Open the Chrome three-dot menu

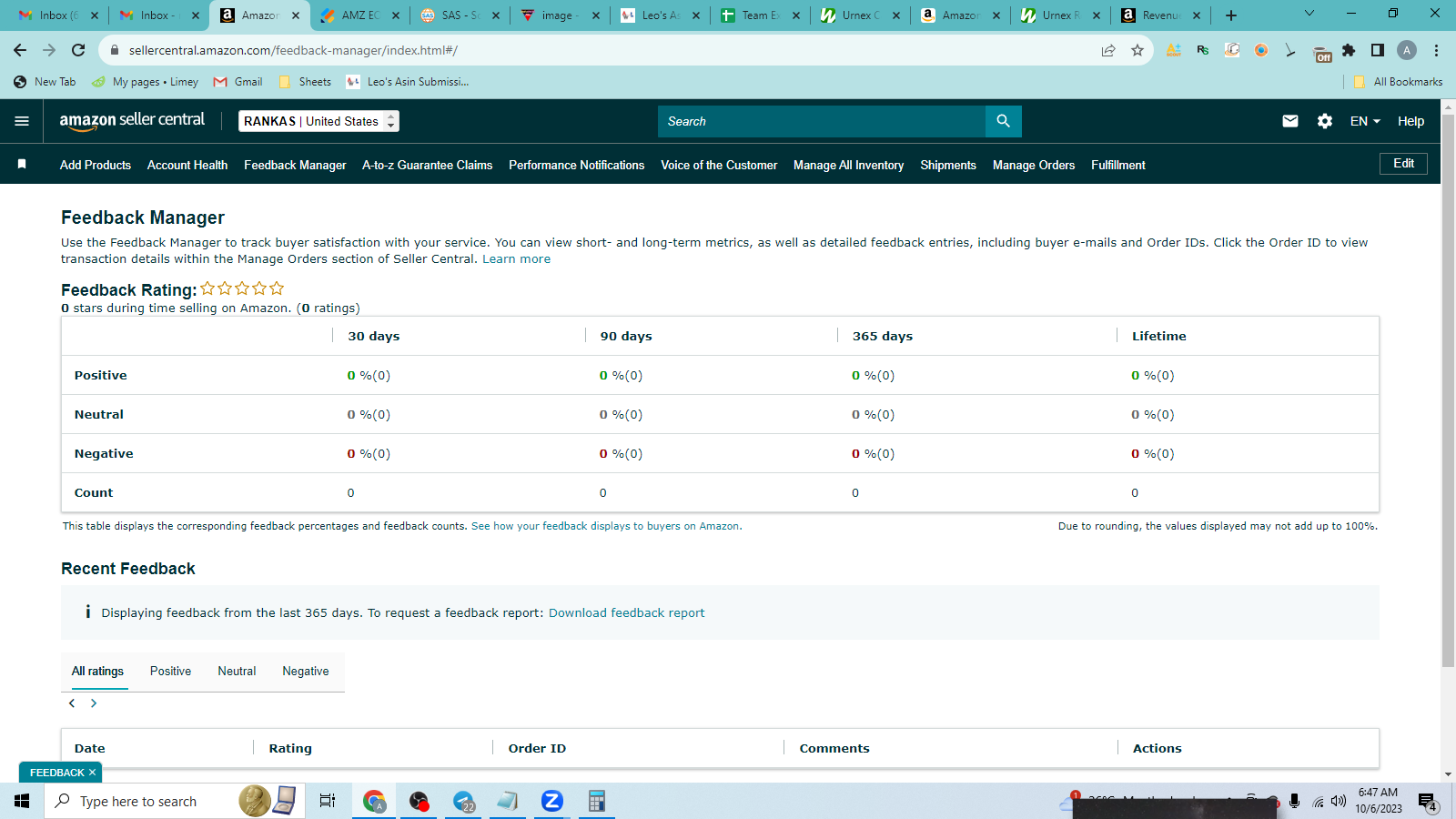tap(1436, 51)
